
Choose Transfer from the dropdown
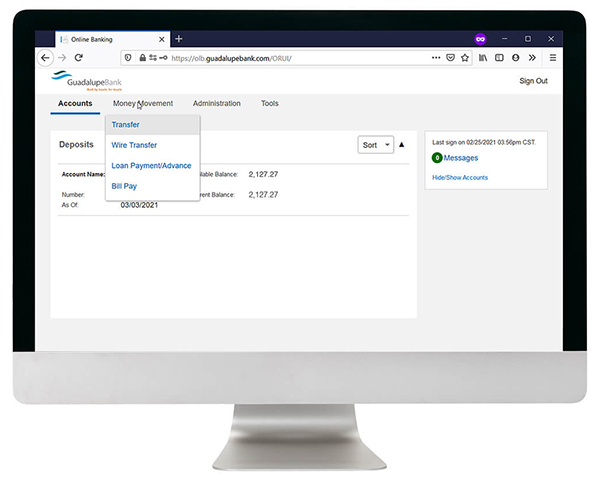click(x=153, y=125)
